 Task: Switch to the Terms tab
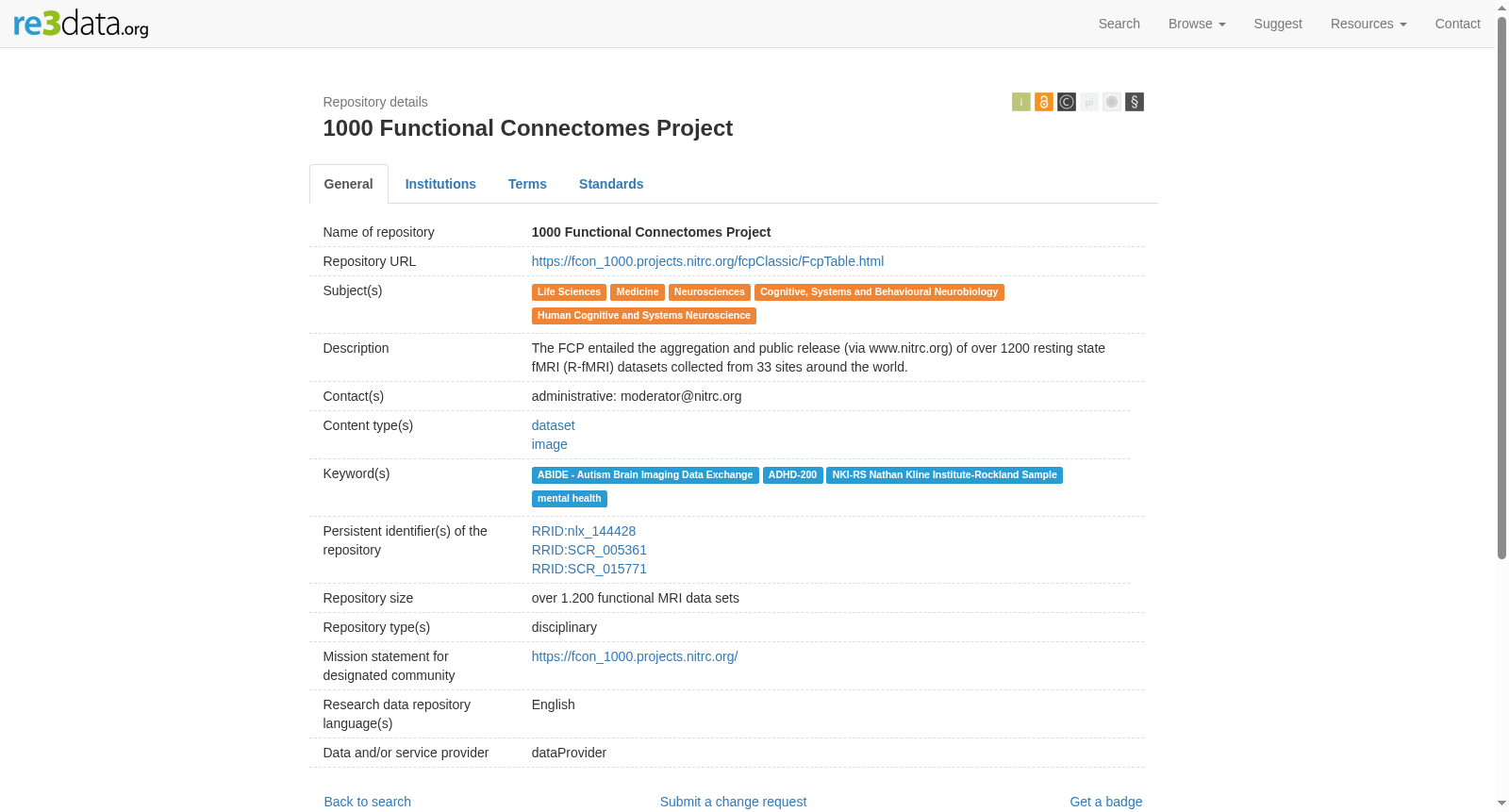click(527, 184)
